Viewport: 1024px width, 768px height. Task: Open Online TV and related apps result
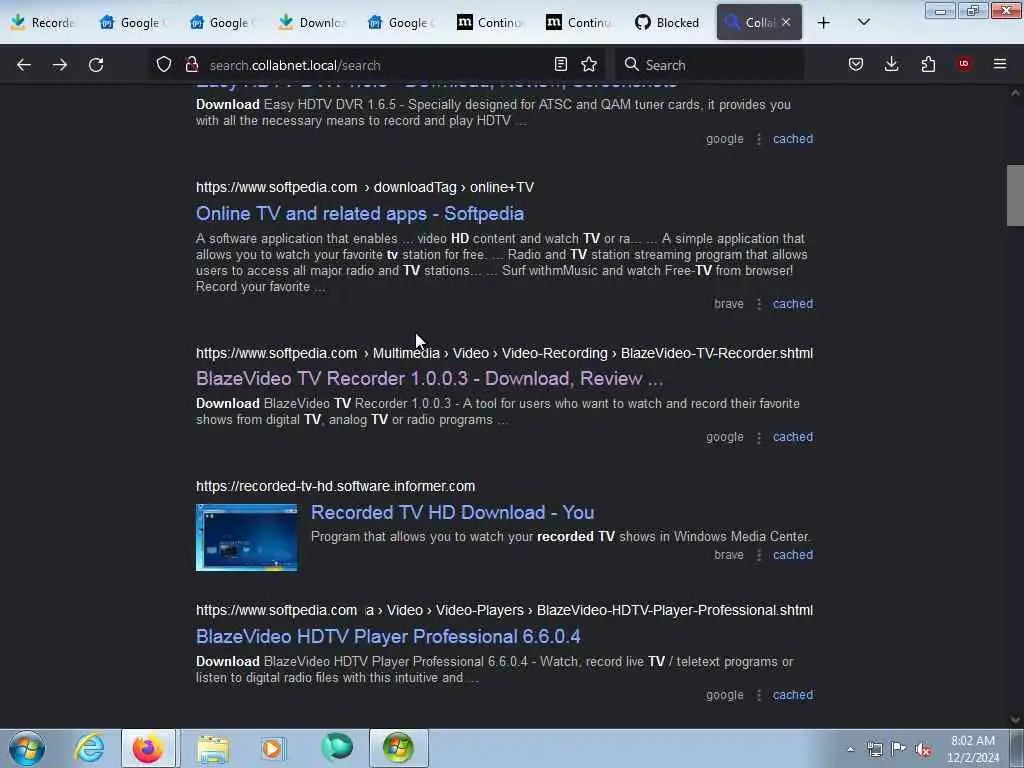click(x=360, y=214)
